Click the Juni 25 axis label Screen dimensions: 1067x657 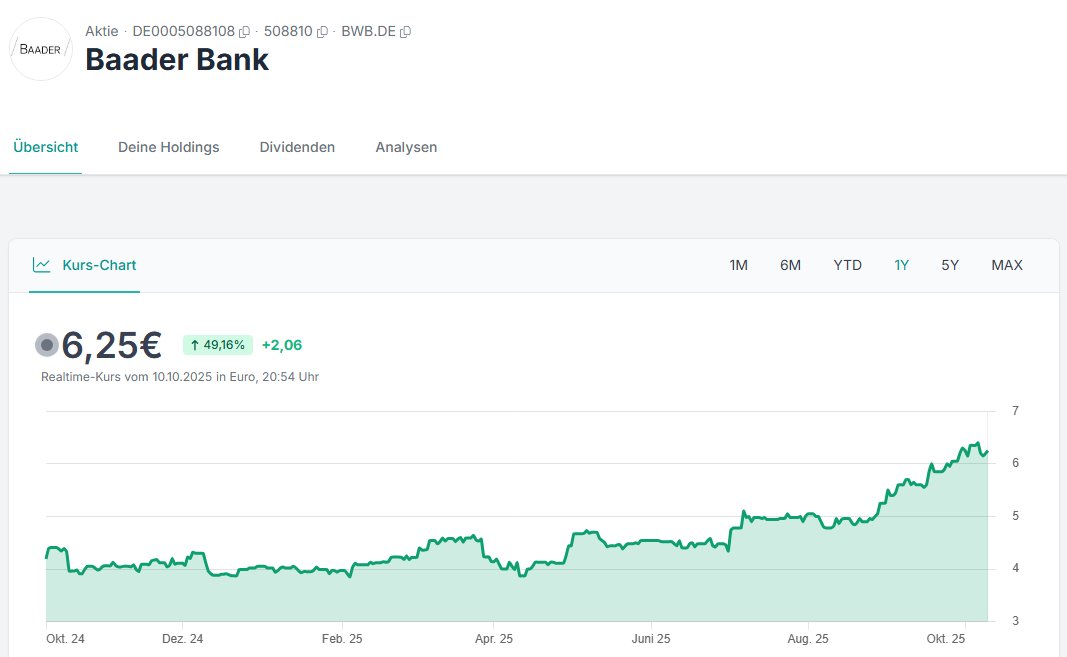click(651, 639)
